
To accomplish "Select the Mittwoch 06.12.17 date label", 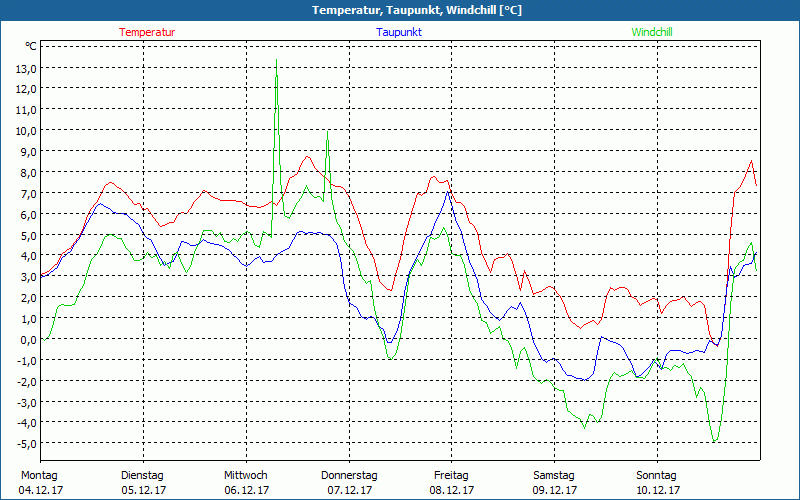I will [x=246, y=482].
